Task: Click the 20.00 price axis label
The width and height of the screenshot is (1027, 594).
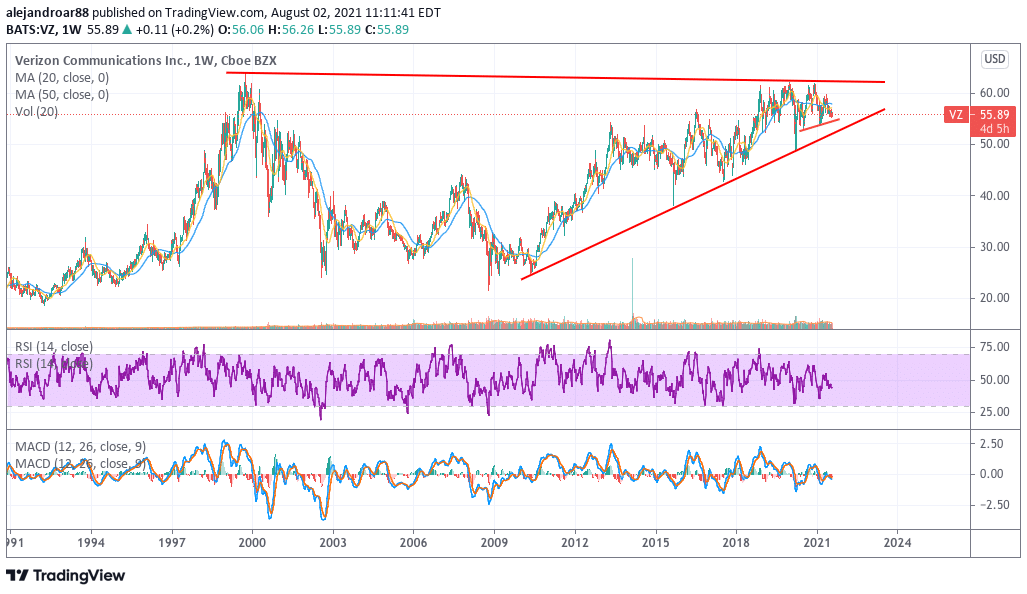Action: tap(994, 297)
